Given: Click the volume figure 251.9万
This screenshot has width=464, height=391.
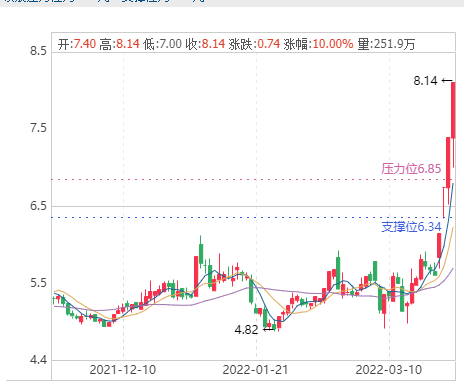Looking at the screenshot, I should tap(394, 44).
